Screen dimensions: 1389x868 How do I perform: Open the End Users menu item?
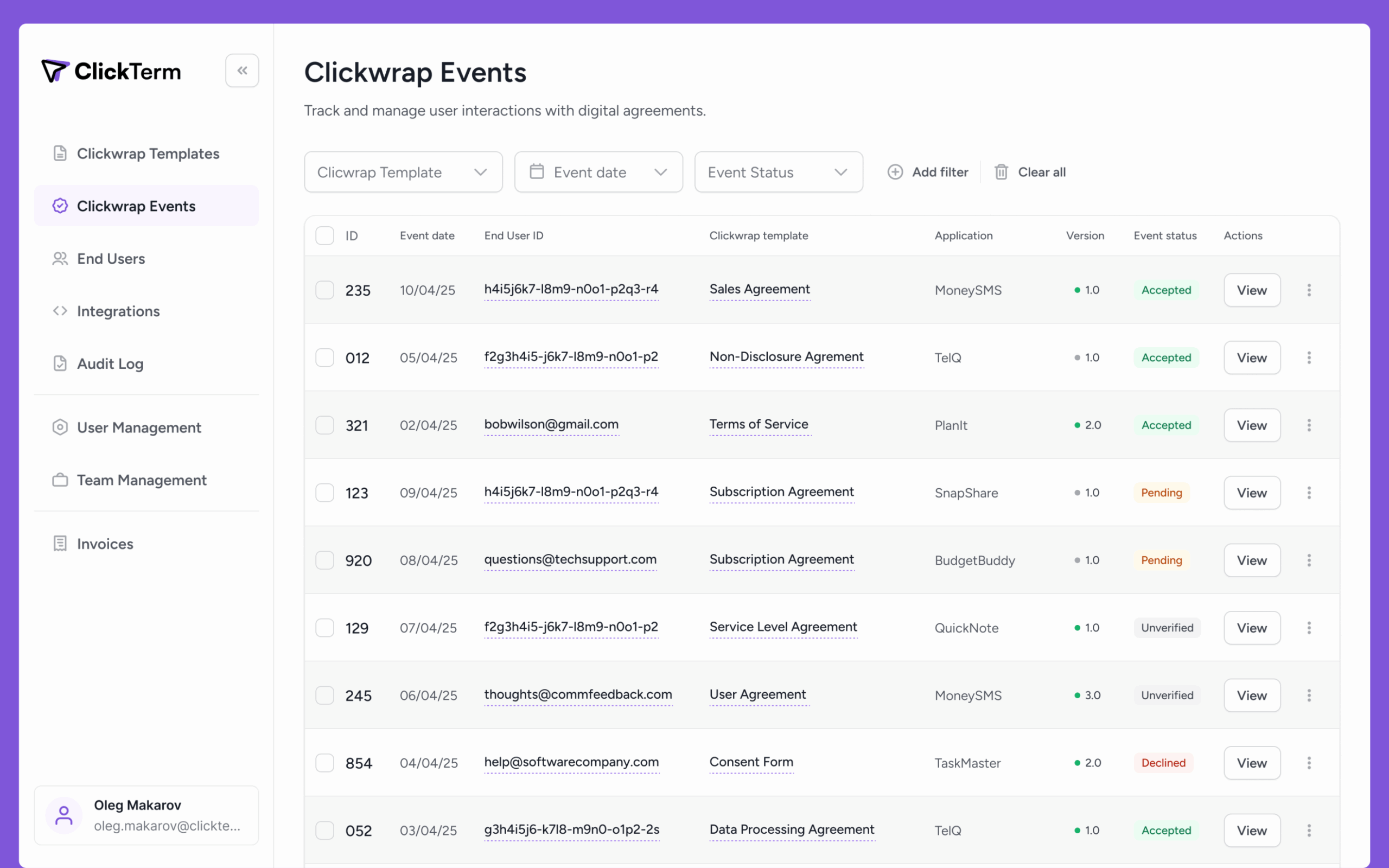click(x=111, y=258)
